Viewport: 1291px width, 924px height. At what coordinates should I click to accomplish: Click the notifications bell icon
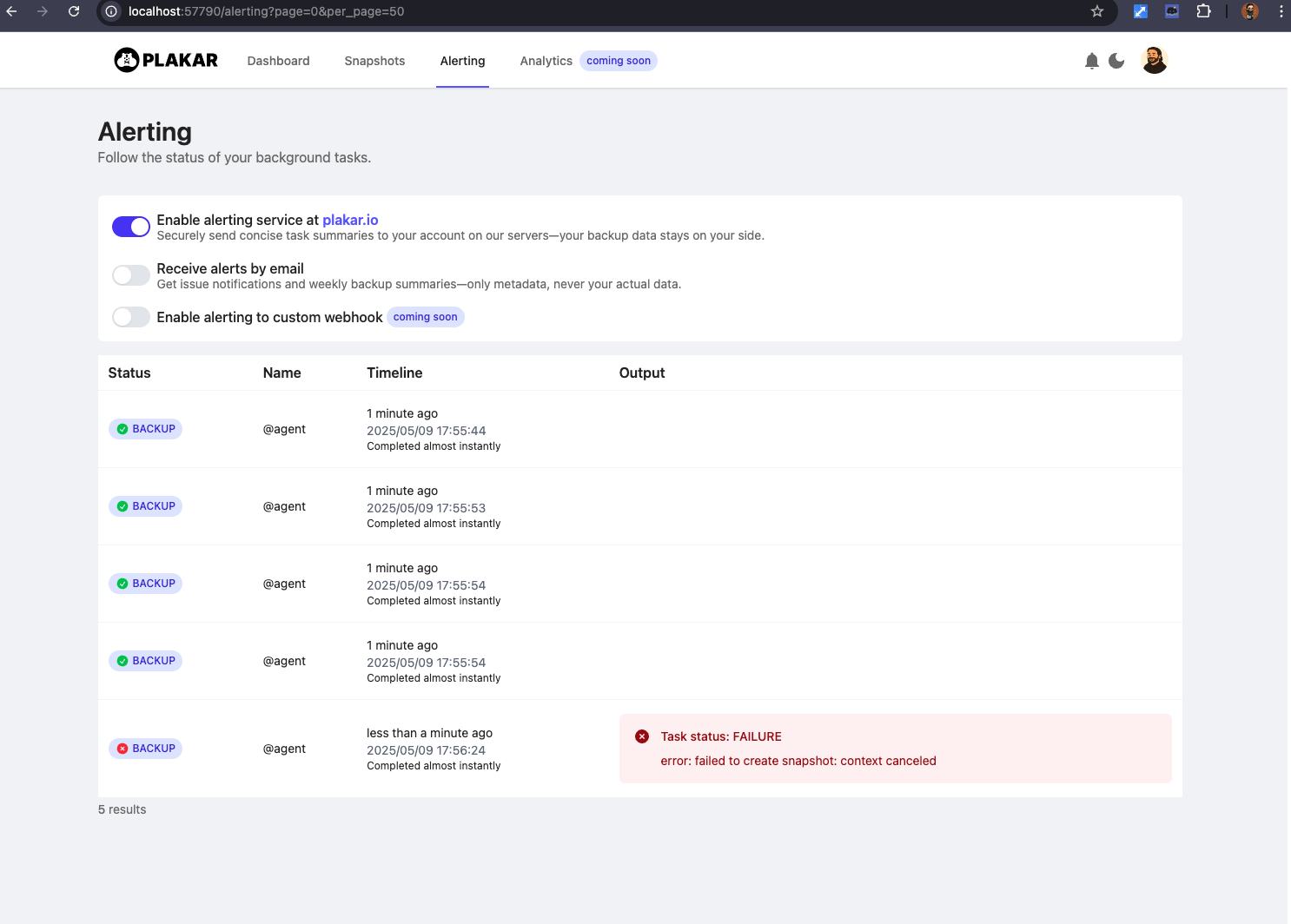(x=1092, y=61)
